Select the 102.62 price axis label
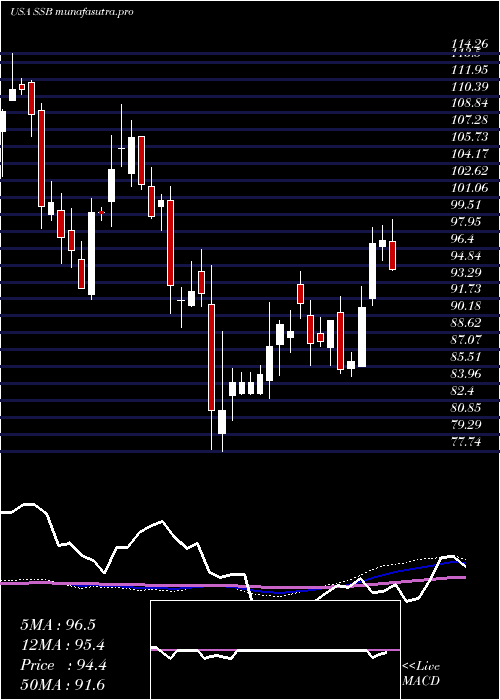Viewport: 500px width, 700px height. (x=472, y=171)
